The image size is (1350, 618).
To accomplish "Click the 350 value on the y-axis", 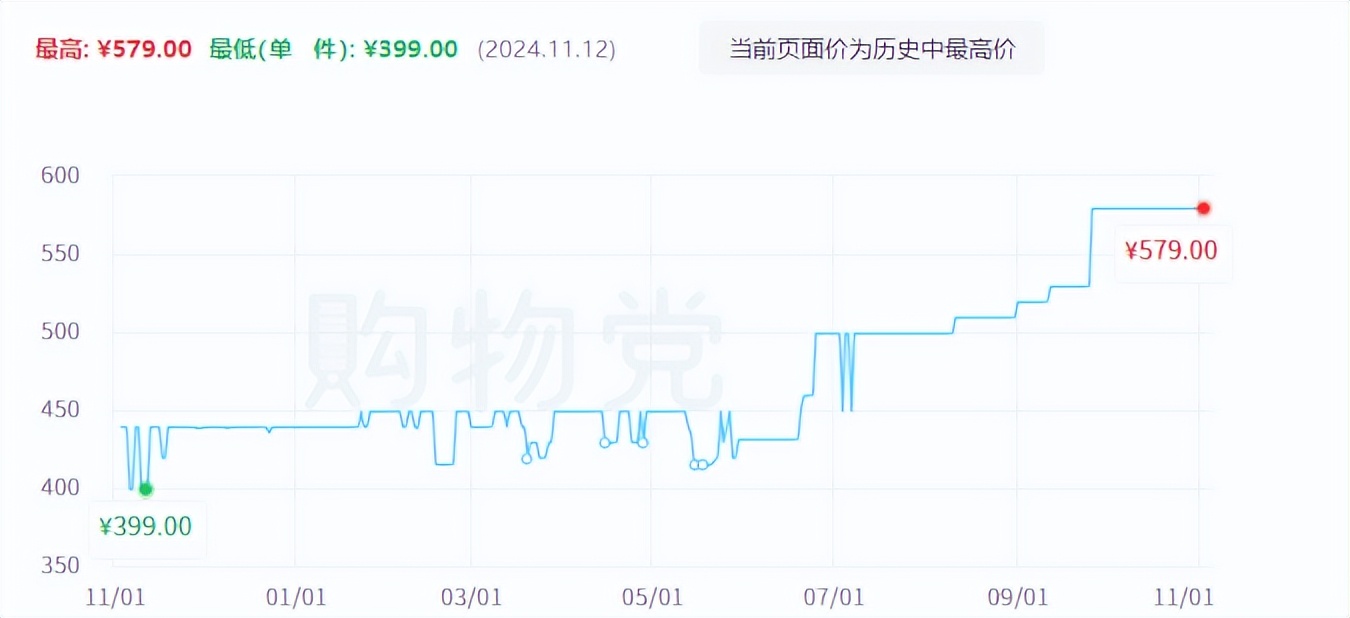I will coord(62,566).
